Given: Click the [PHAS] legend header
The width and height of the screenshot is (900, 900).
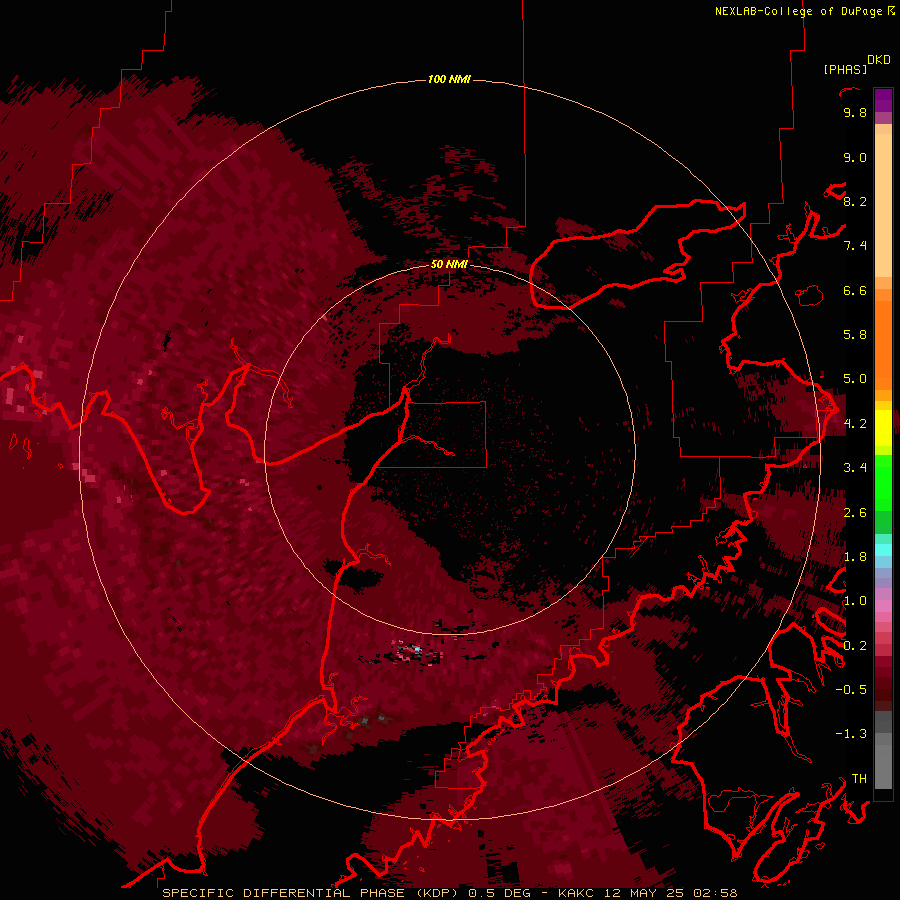Looking at the screenshot, I should (845, 69).
